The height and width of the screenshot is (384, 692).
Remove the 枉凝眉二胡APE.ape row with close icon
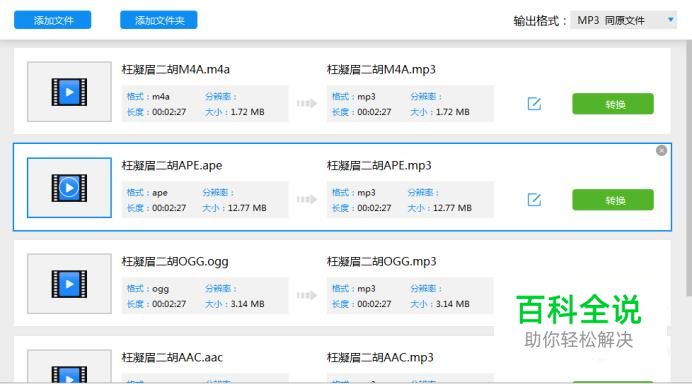click(661, 151)
